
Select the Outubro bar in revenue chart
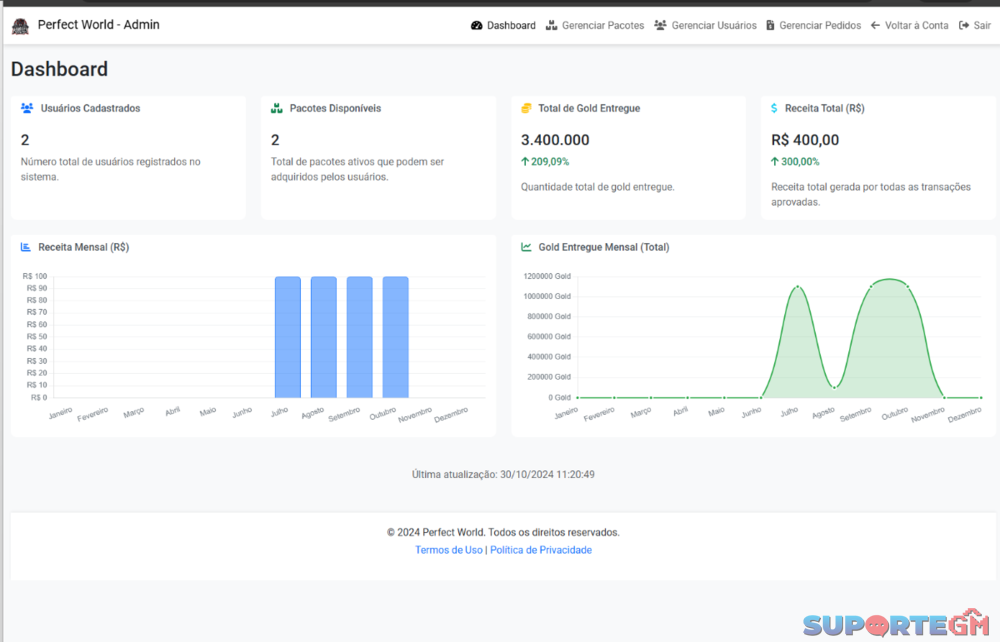(395, 337)
